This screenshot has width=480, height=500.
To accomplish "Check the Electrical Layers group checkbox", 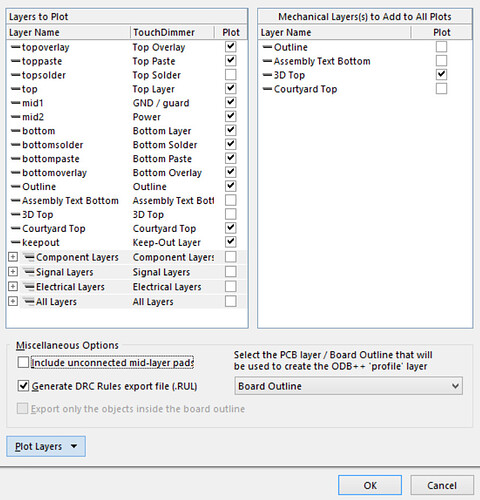I will (x=230, y=287).
